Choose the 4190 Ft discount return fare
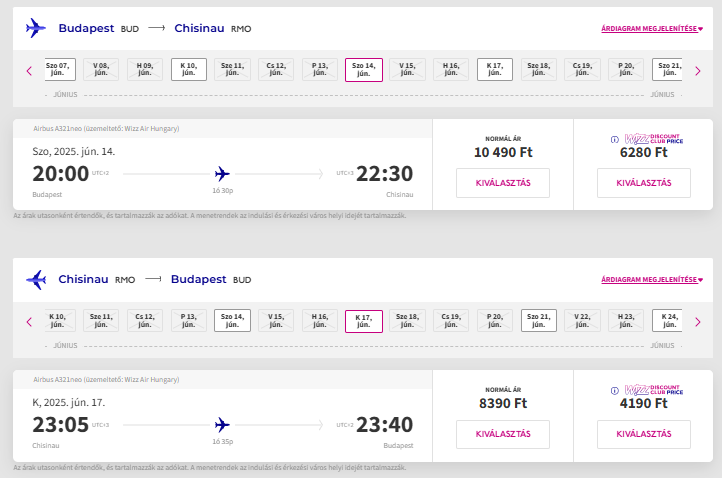Viewport: 722px width, 478px height. click(x=644, y=434)
